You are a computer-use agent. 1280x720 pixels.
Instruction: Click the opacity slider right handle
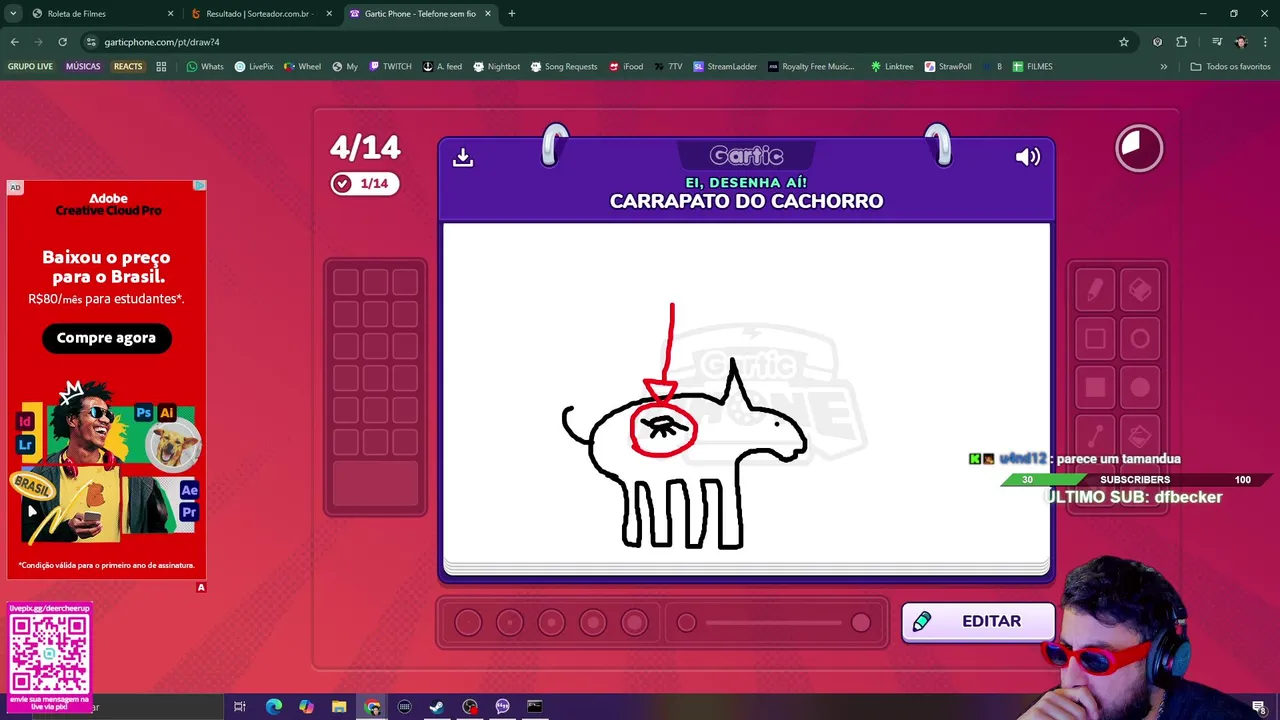(x=861, y=623)
